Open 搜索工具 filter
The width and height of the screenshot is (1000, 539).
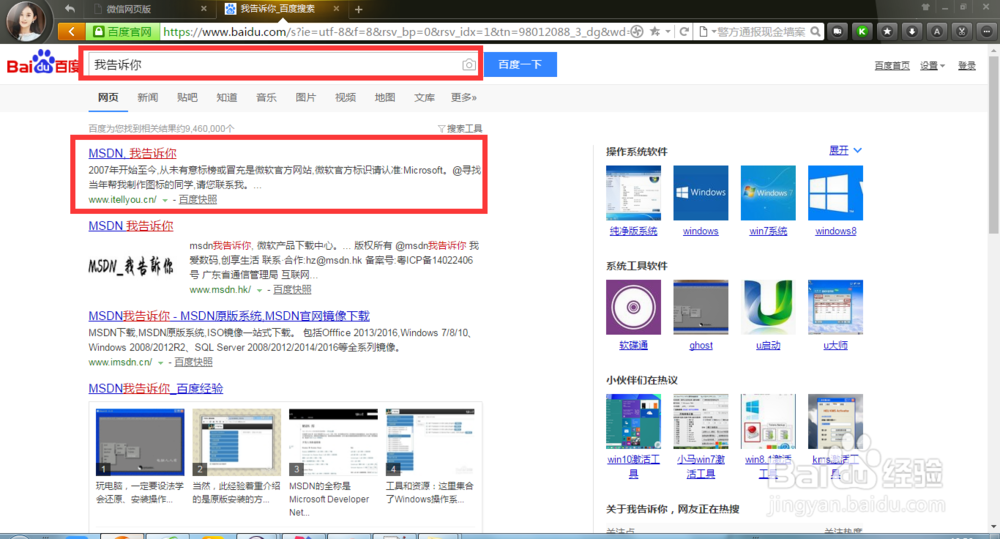[x=460, y=128]
